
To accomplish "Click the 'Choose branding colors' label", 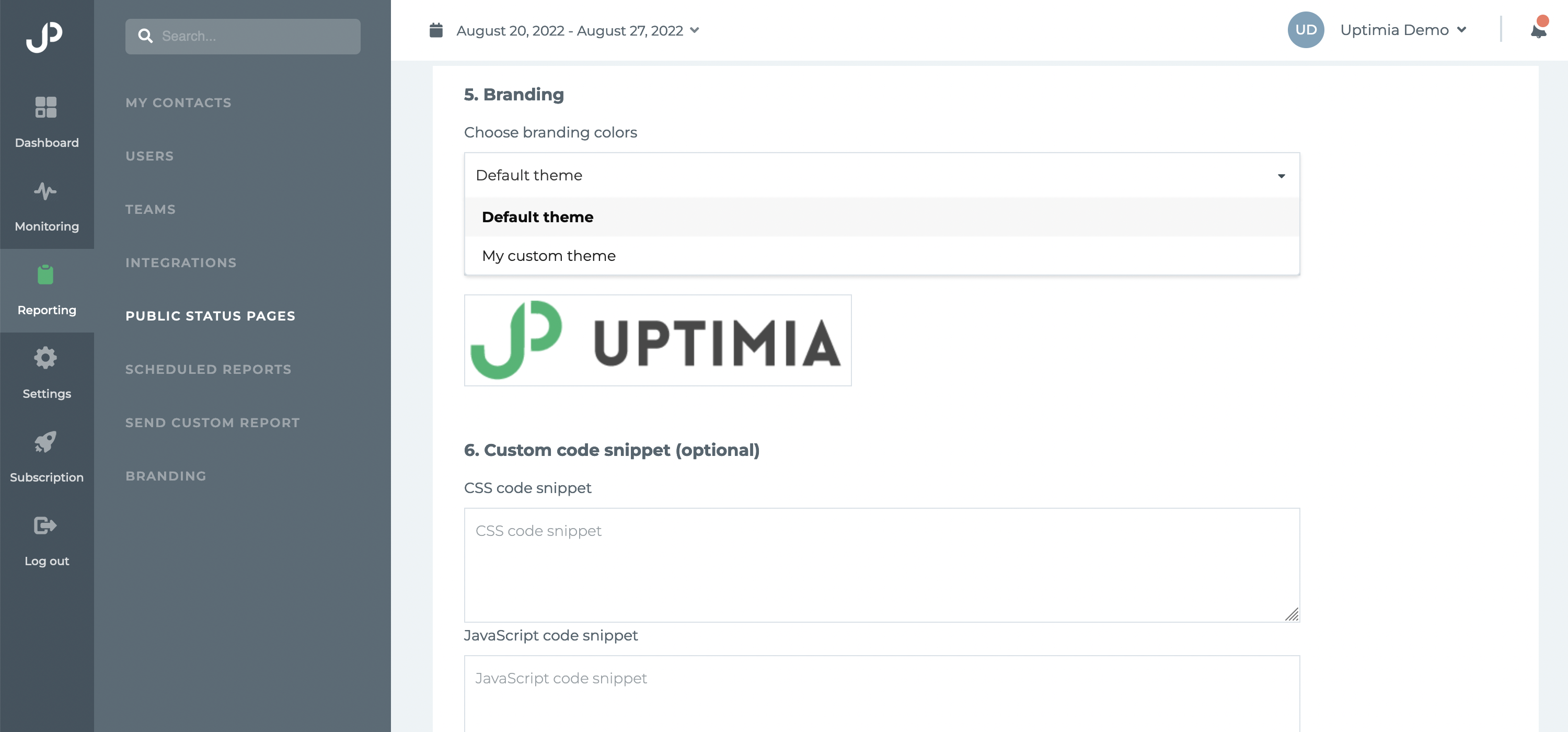I will (x=550, y=132).
